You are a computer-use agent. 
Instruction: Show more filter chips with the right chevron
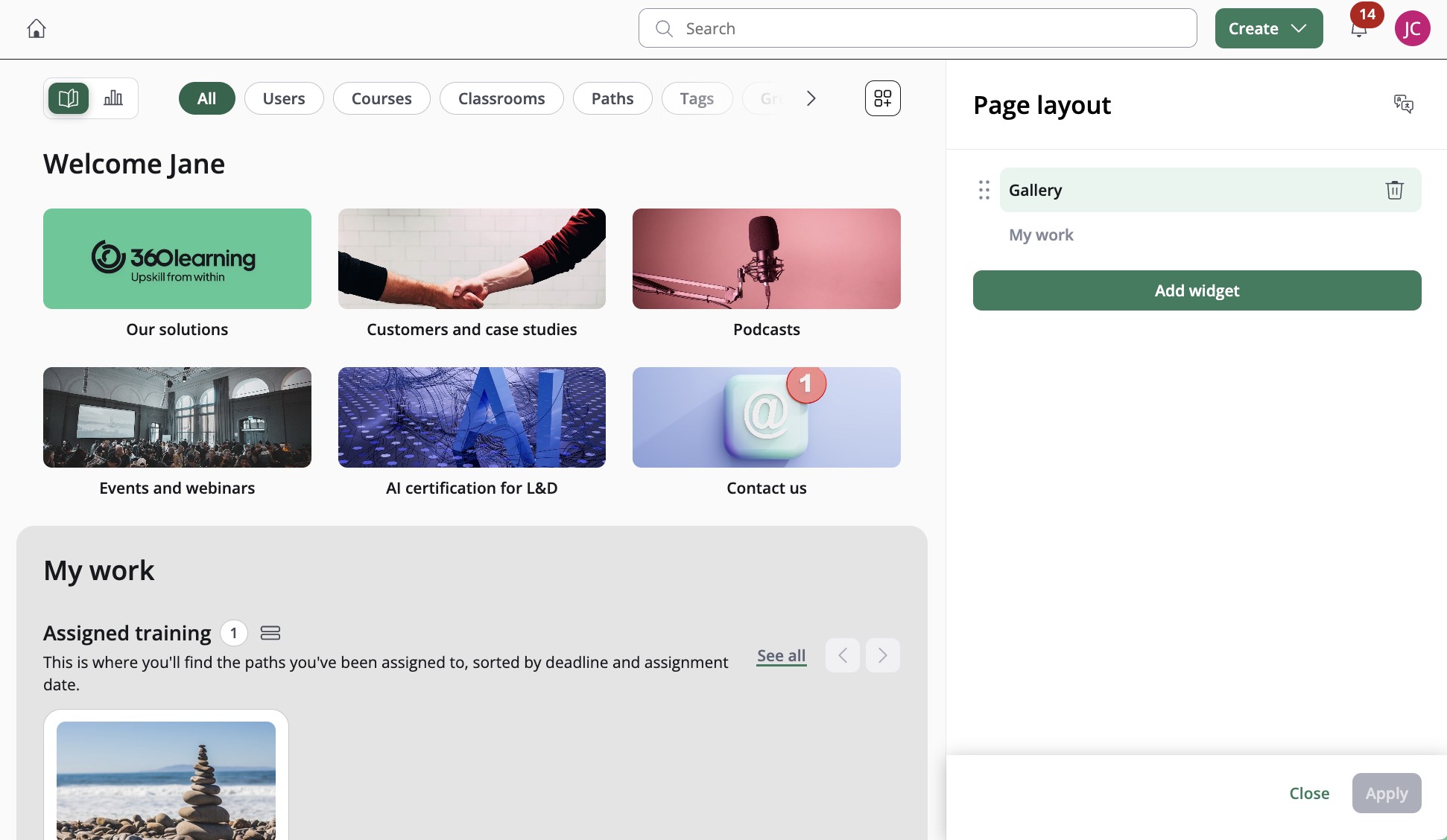811,98
